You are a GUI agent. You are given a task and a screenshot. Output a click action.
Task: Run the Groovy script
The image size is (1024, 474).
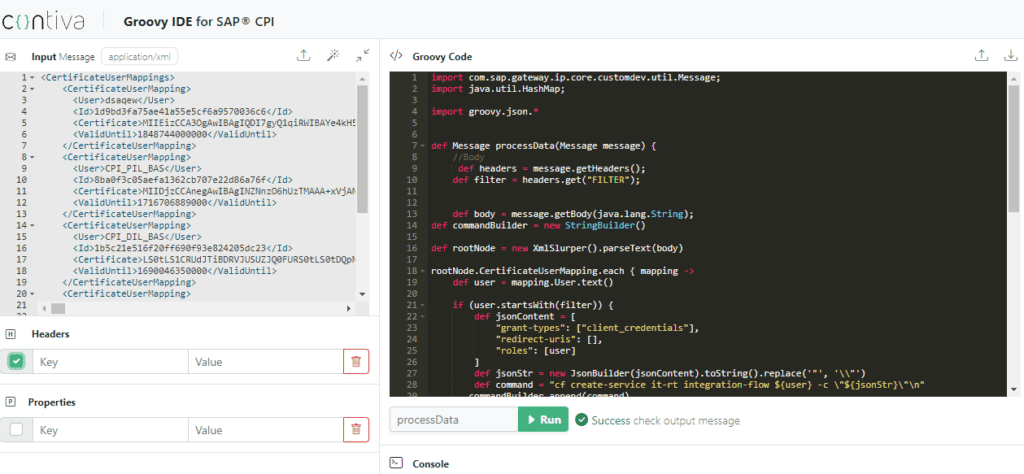(x=543, y=419)
